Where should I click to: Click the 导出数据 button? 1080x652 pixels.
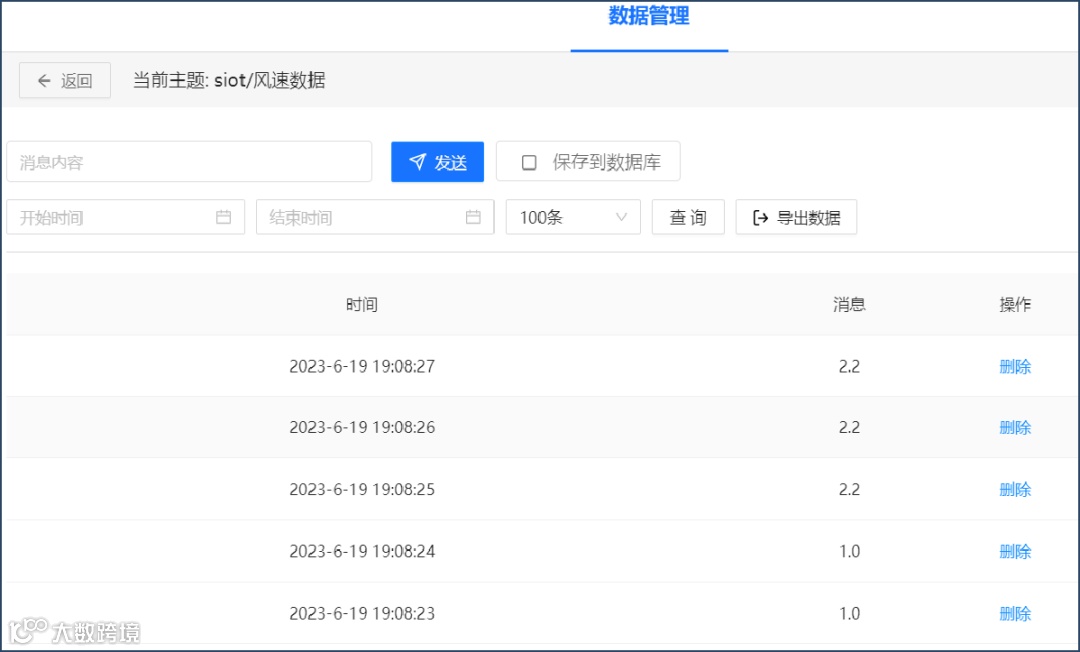coord(796,217)
